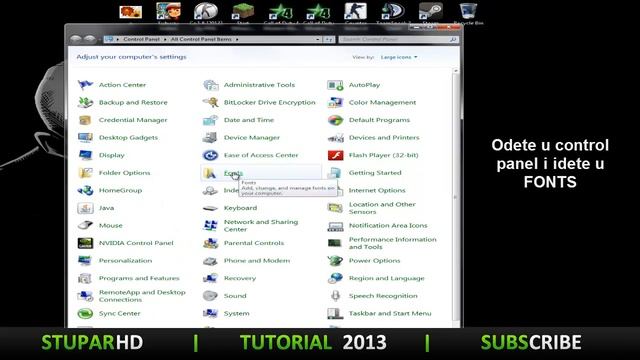This screenshot has width=640, height=360.
Task: Open the Sound speaker icon
Action: [x=211, y=296]
